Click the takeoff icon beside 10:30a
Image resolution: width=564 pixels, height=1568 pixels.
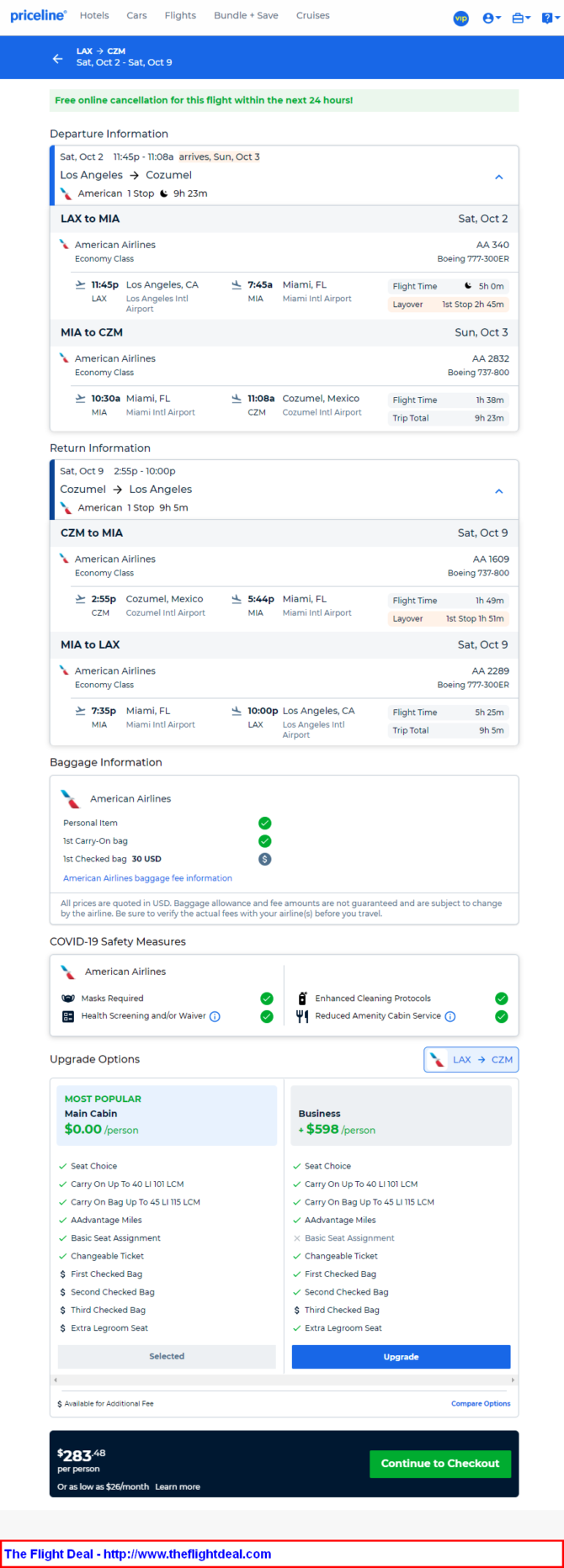pyautogui.click(x=81, y=399)
